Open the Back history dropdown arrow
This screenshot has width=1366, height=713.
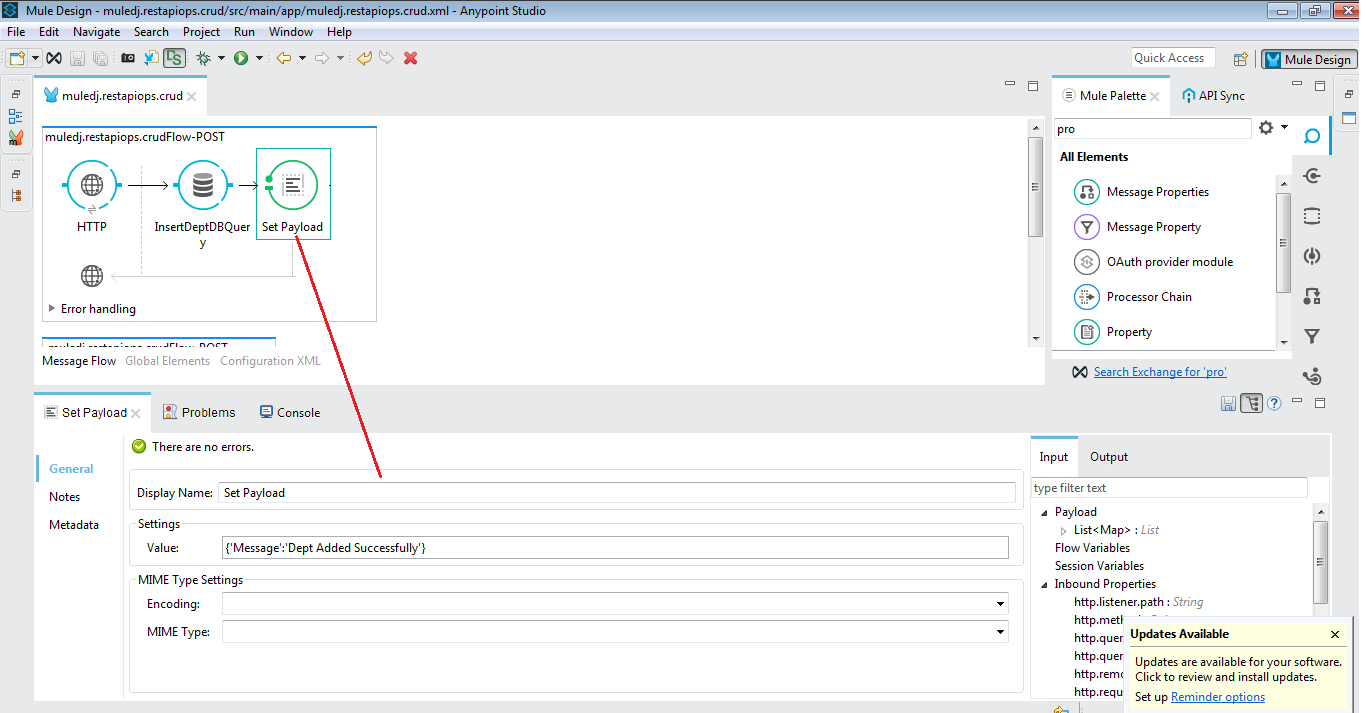click(x=302, y=58)
